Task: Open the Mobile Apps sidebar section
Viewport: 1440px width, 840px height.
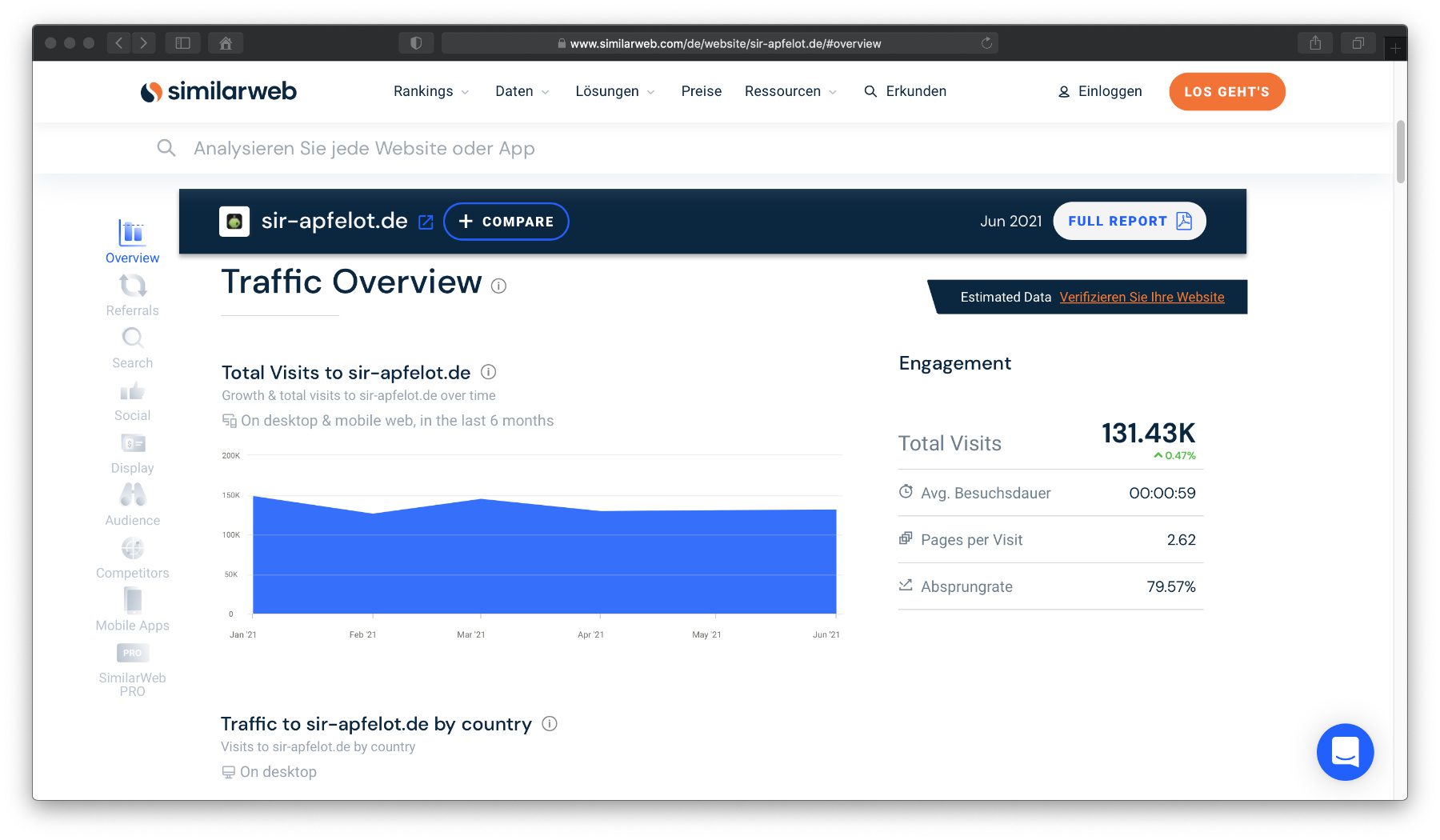Action: (133, 610)
